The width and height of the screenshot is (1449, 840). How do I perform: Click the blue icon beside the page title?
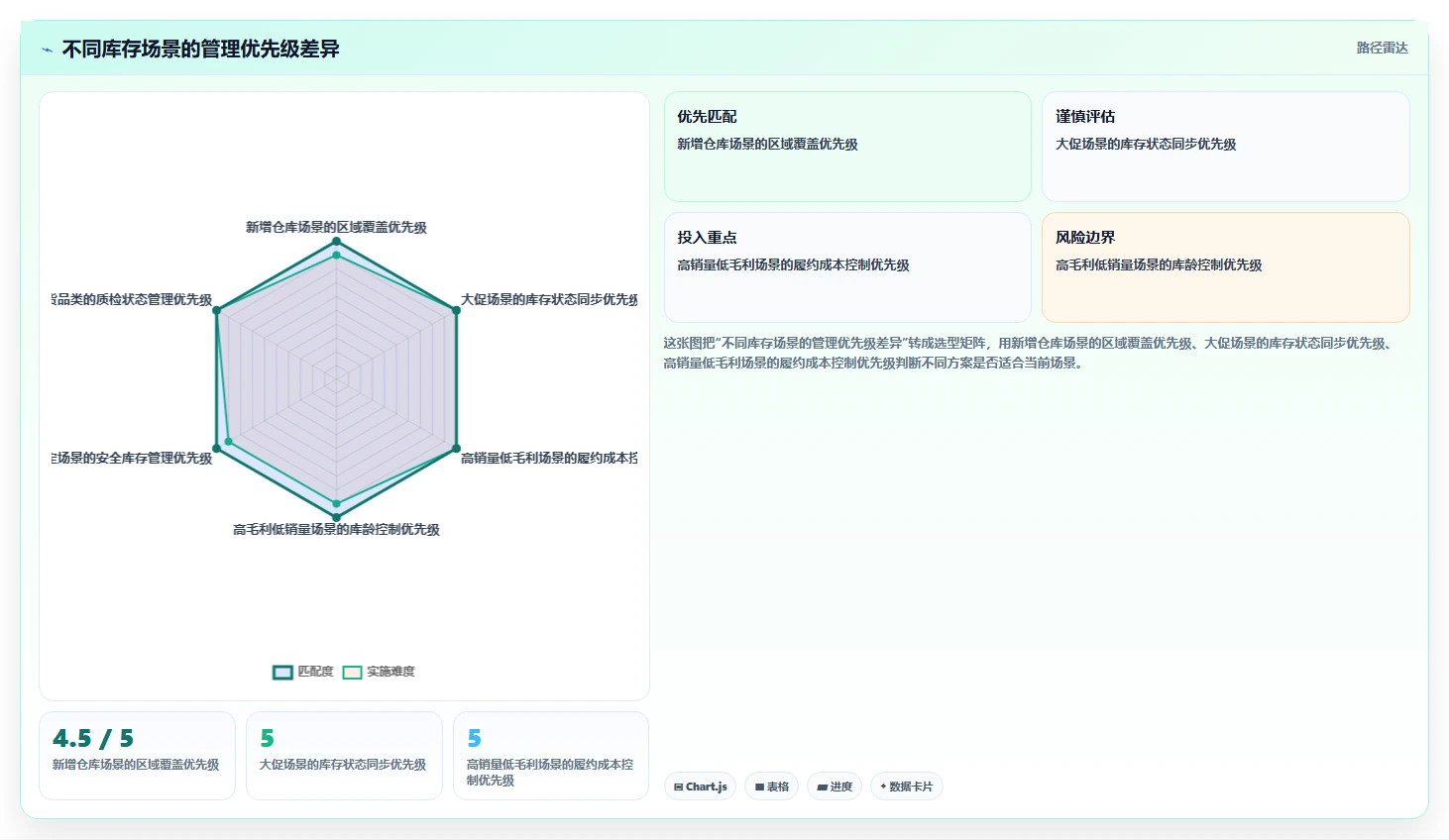[x=47, y=50]
